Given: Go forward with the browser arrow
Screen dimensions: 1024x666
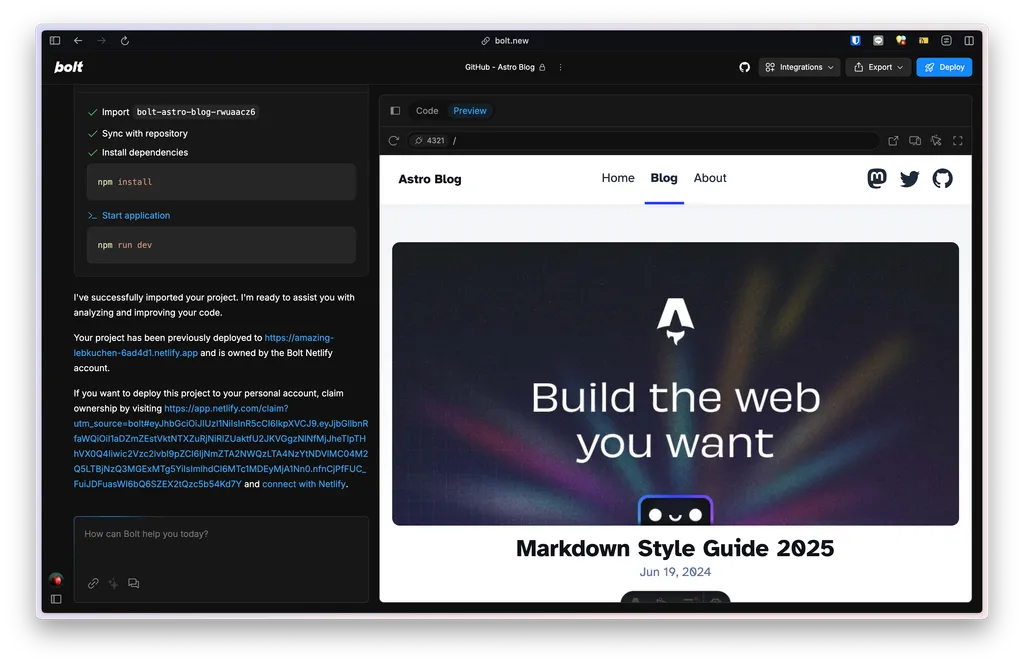Looking at the screenshot, I should [x=101, y=40].
